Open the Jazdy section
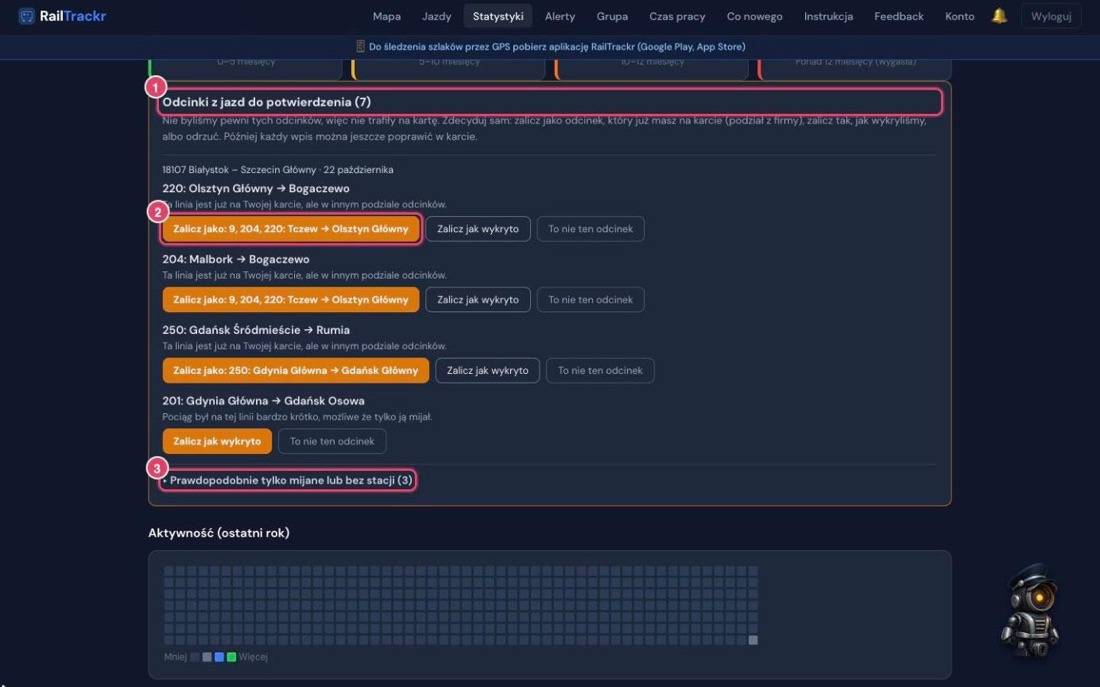 point(436,16)
